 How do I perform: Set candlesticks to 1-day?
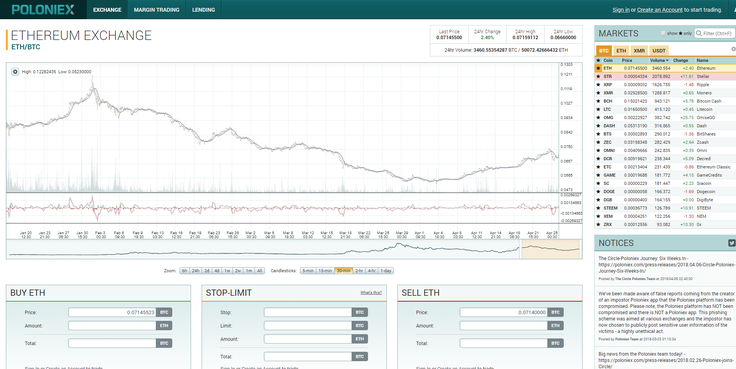pyautogui.click(x=386, y=271)
